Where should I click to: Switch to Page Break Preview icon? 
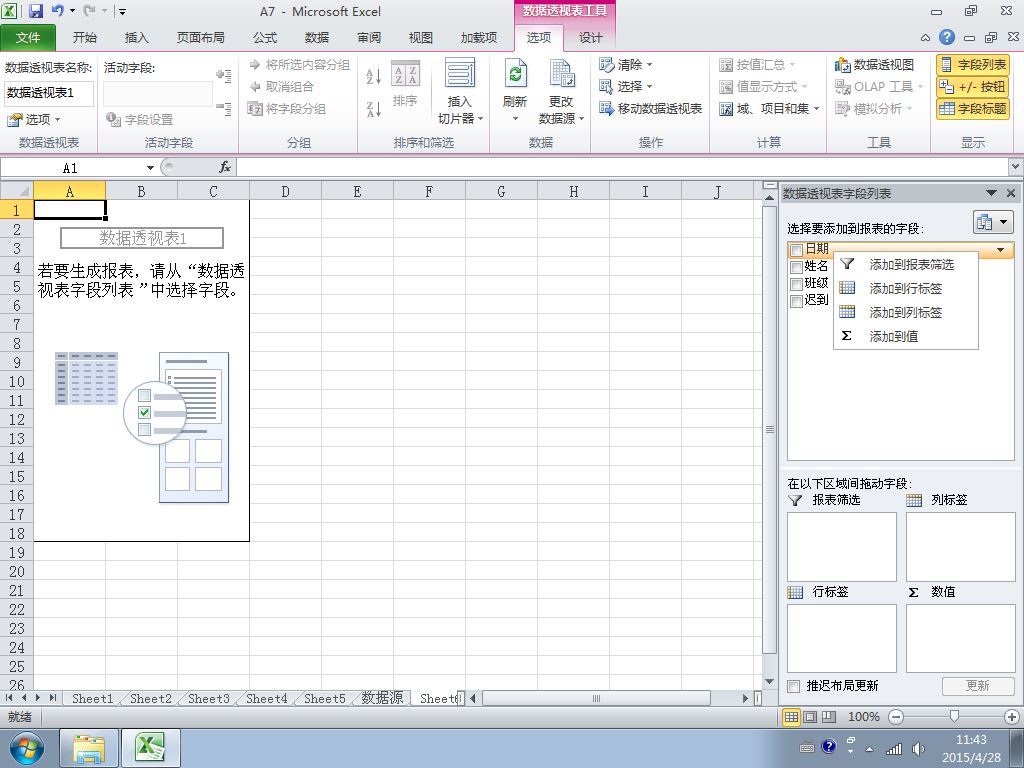click(x=829, y=717)
